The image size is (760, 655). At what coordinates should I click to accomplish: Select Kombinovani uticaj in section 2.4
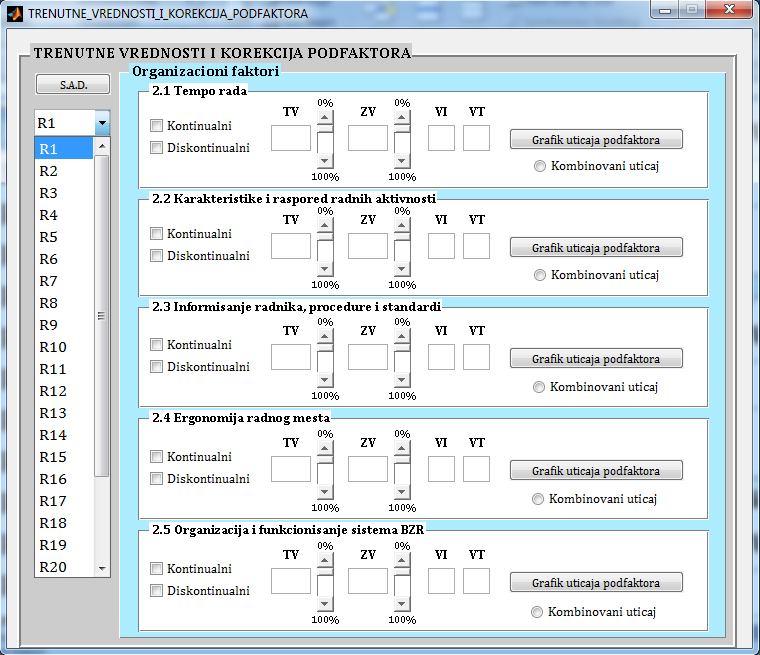tap(538, 499)
